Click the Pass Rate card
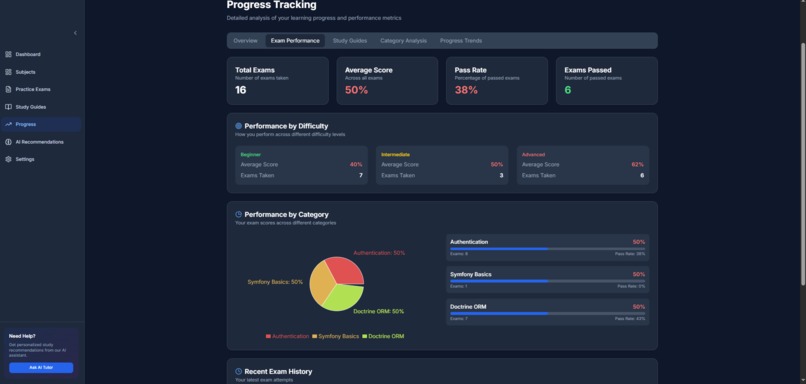 497,81
